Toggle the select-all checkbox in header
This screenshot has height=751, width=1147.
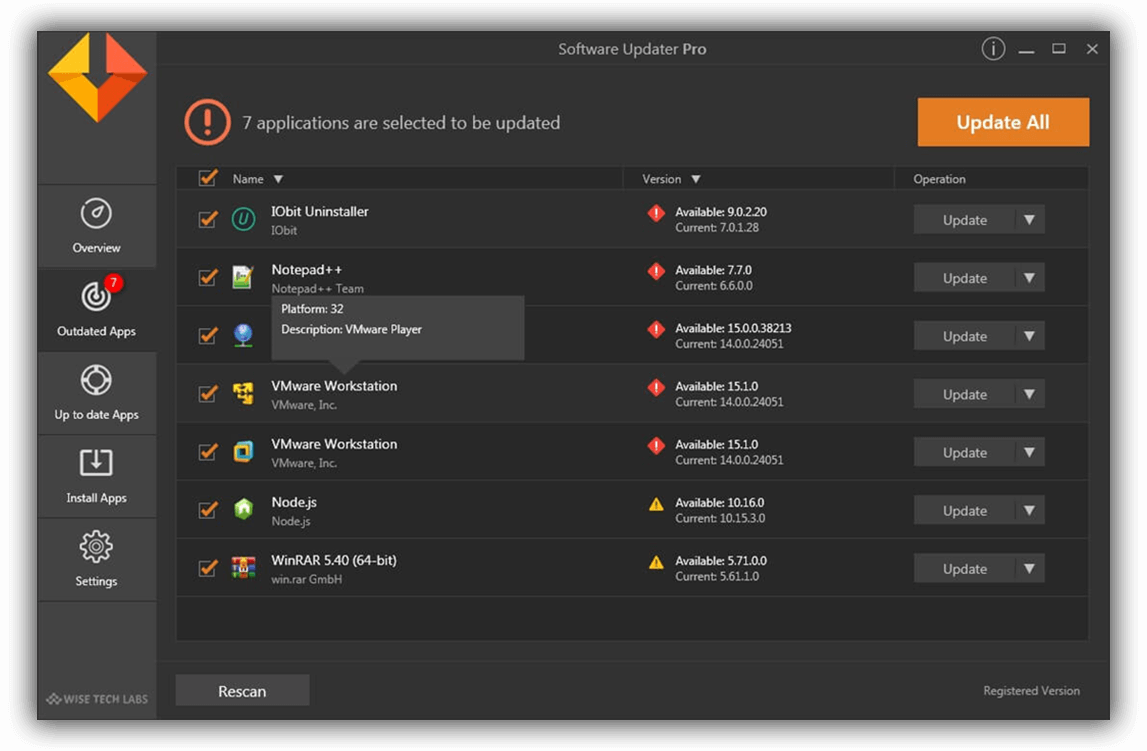tap(208, 178)
